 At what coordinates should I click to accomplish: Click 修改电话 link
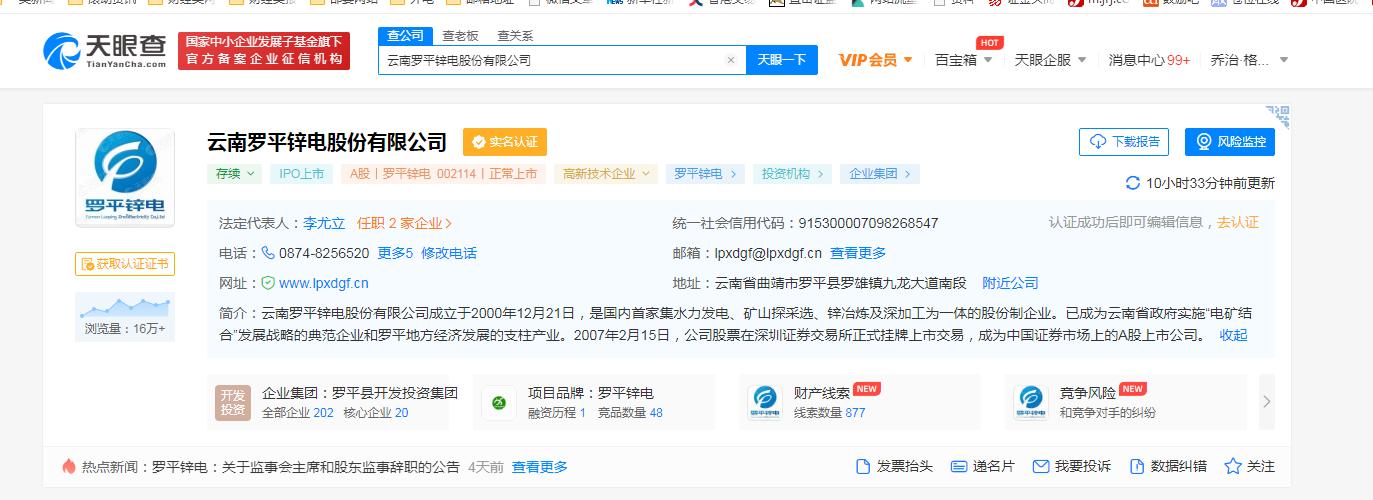point(449,253)
